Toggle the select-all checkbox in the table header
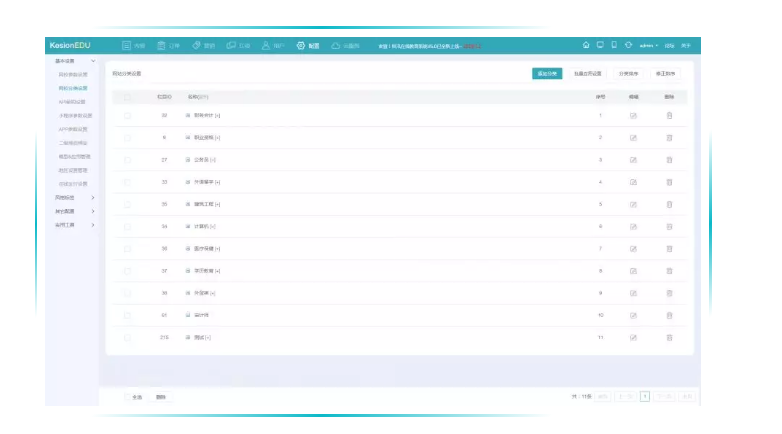782x434 pixels. (127, 97)
